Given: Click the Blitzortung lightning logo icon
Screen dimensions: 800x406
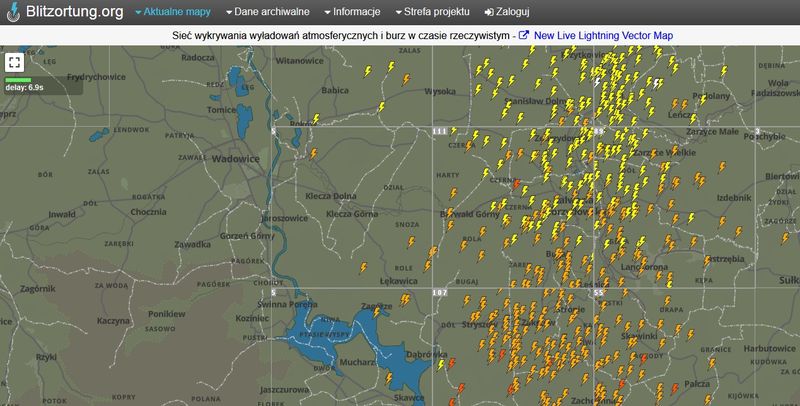Looking at the screenshot, I should pyautogui.click(x=12, y=14).
